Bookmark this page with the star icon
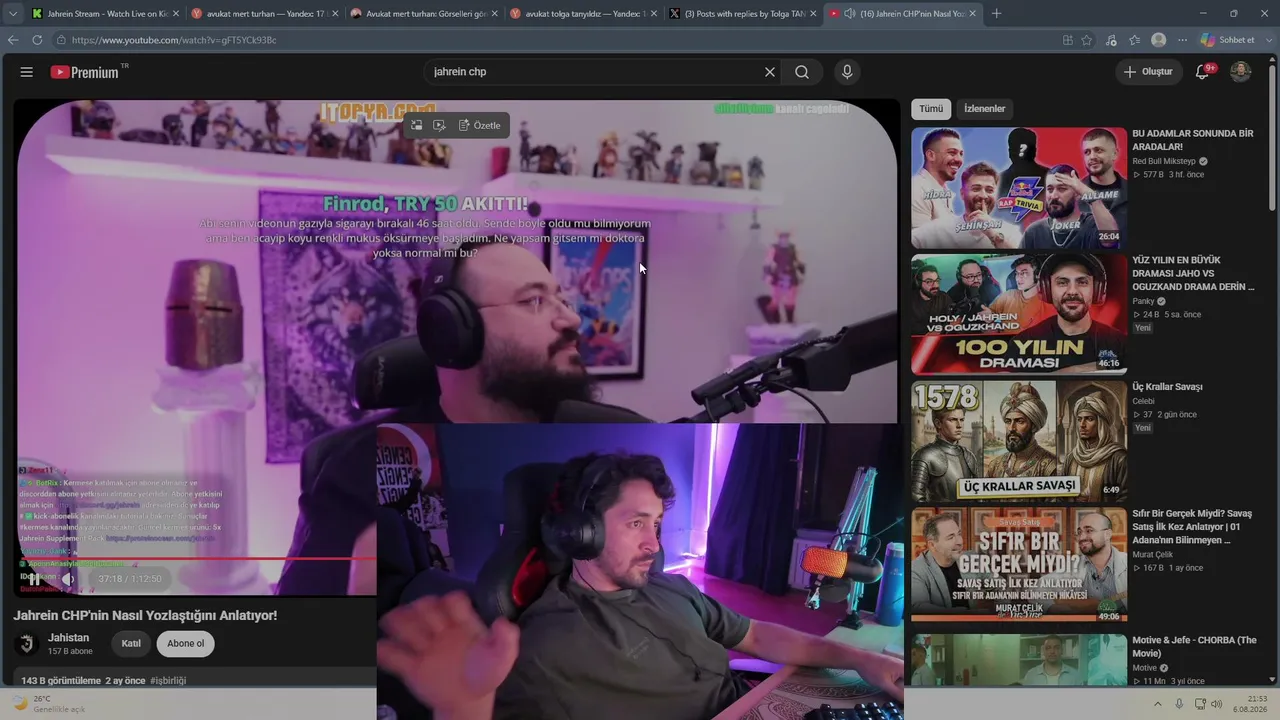 (1087, 40)
